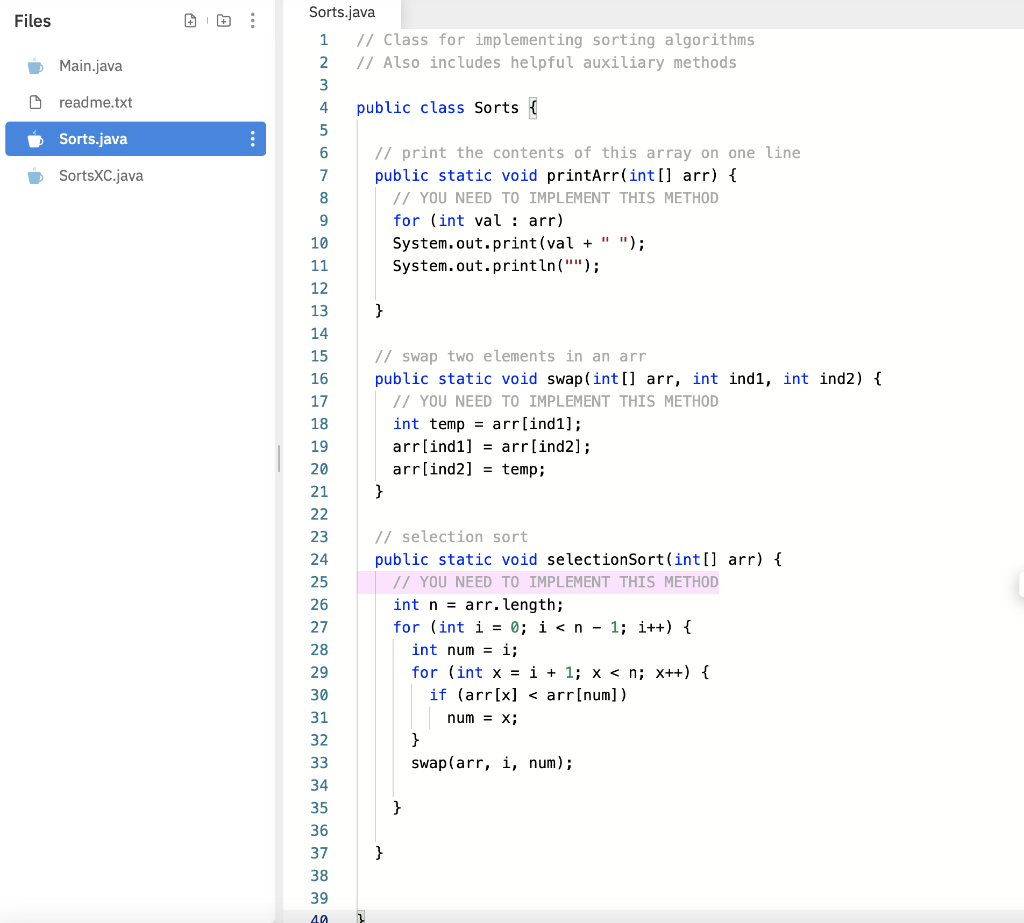
Task: Click the highlighted comment on line 25
Action: point(555,582)
